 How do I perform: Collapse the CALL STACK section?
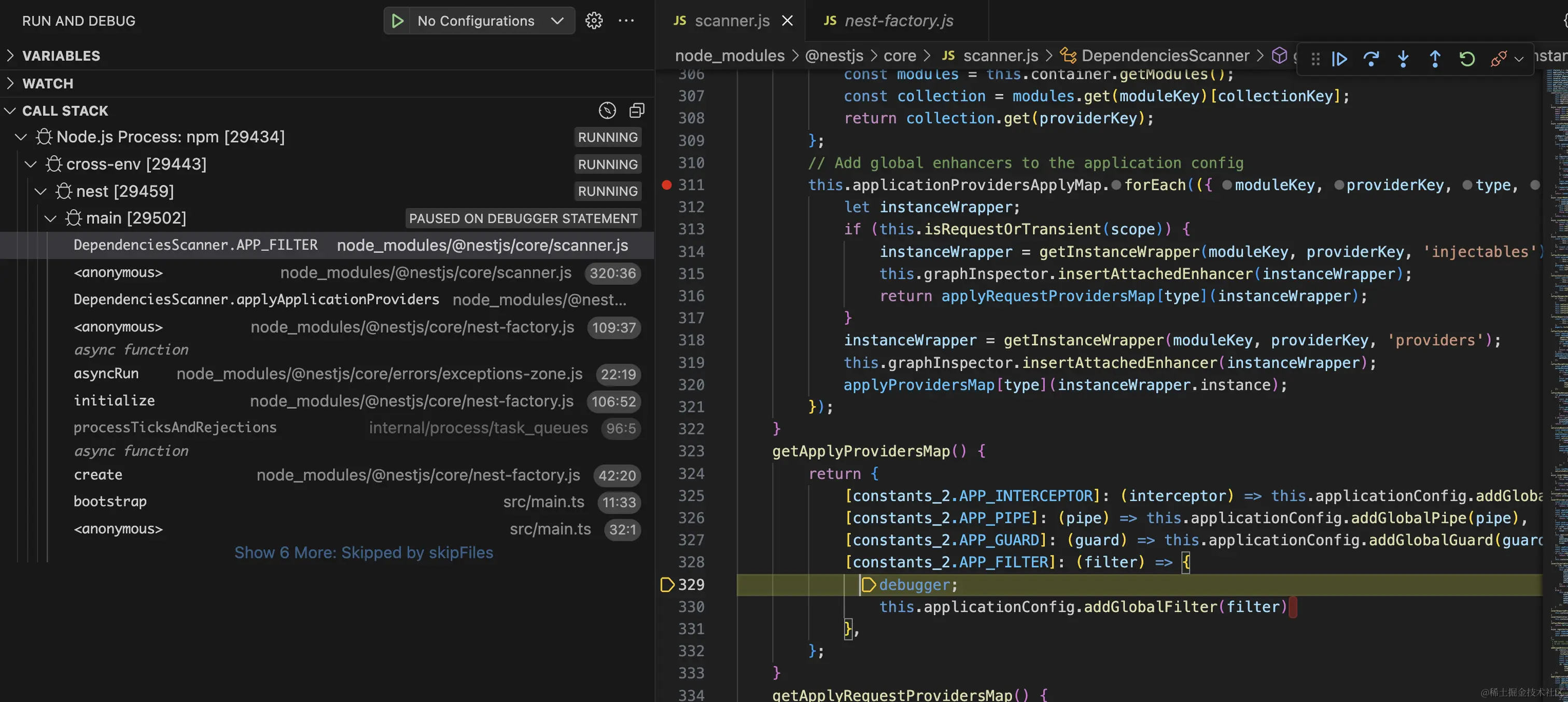tap(10, 111)
